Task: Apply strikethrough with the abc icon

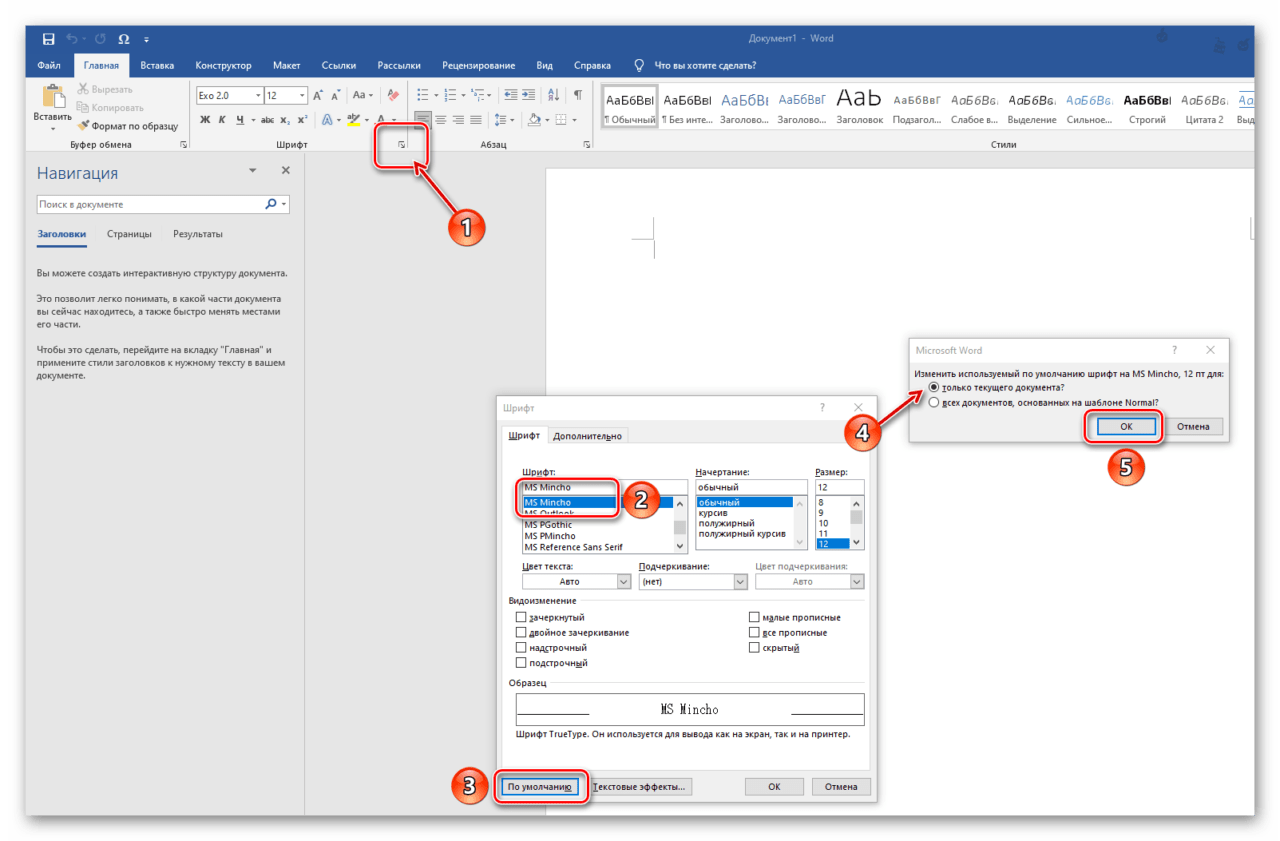Action: tap(267, 120)
